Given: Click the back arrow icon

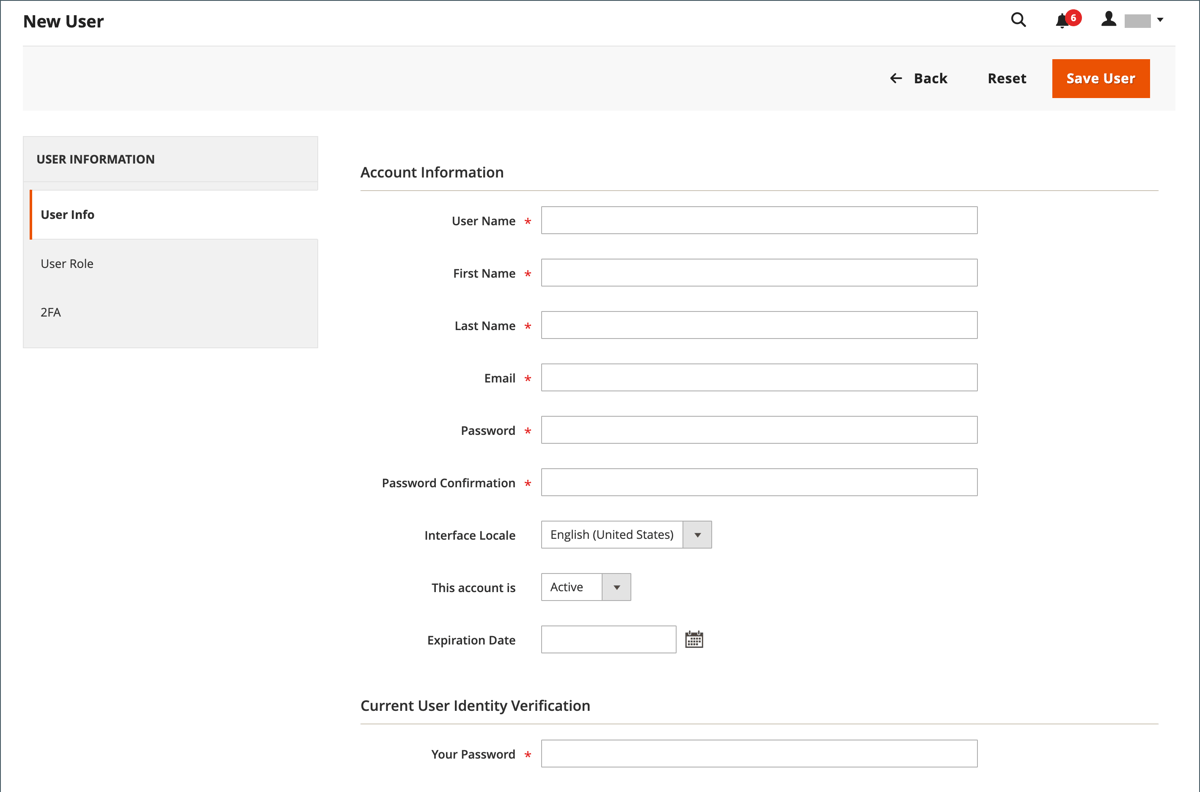Looking at the screenshot, I should click(x=895, y=78).
